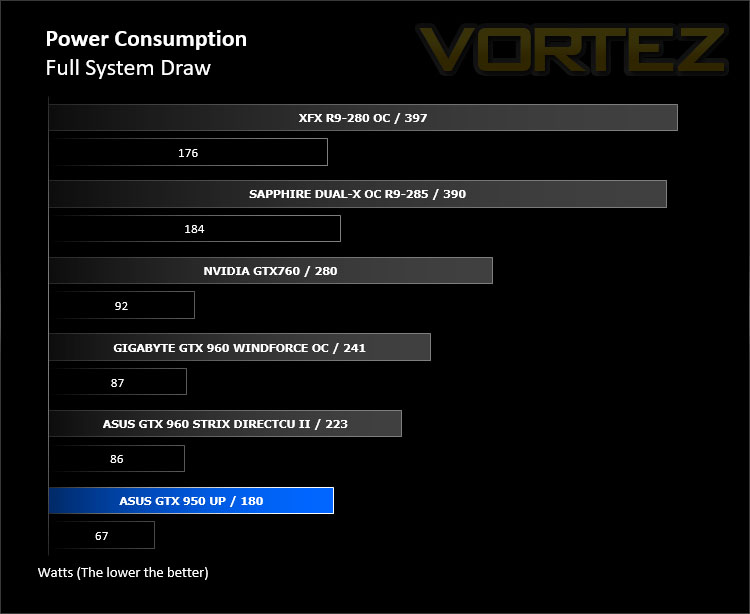Screen dimensions: 750x614
Task: Click the 223 value in the ASUS STRIX bar
Action: tap(336, 424)
